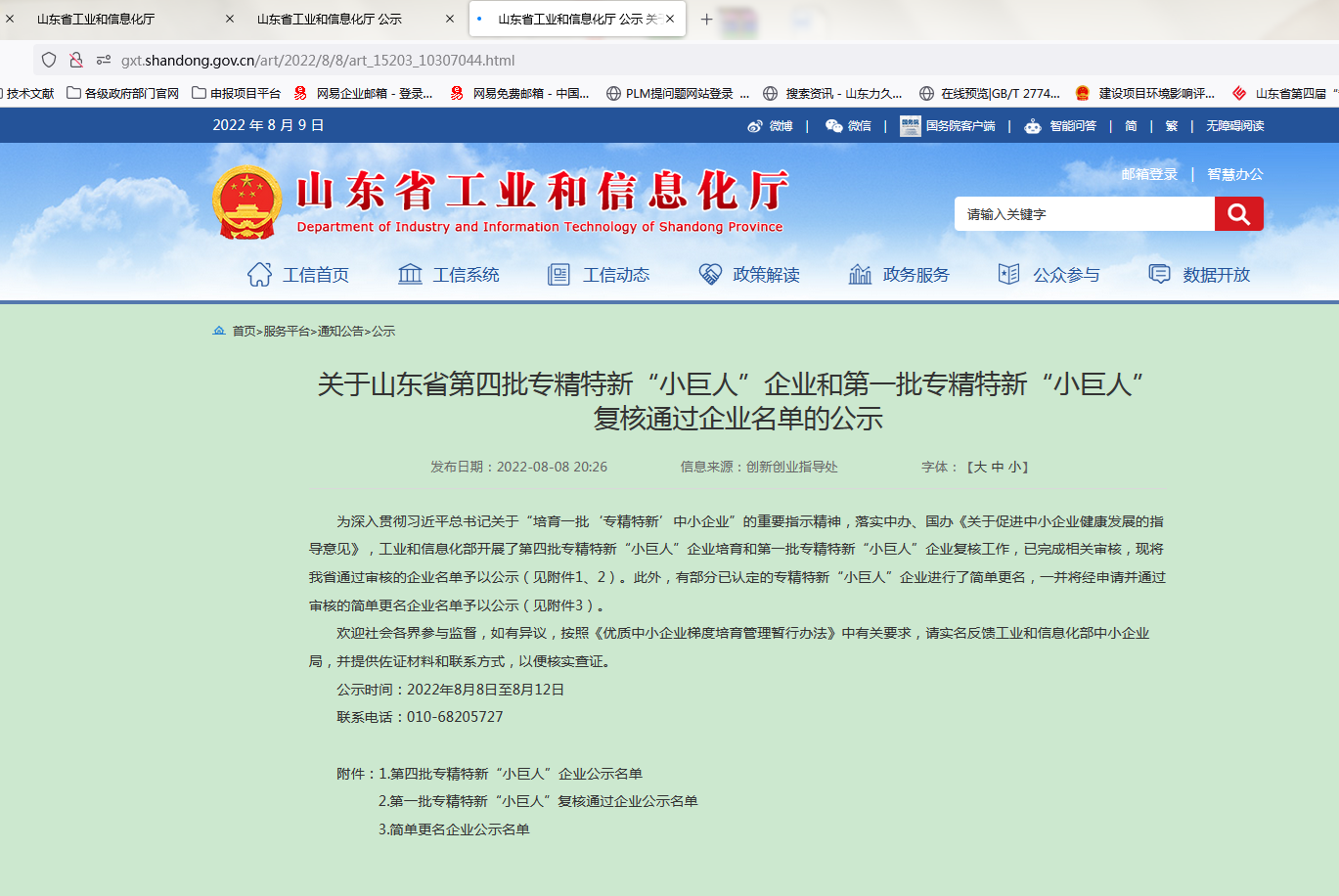Click the 数据开放 section icon
The image size is (1339, 896).
pos(1158,274)
